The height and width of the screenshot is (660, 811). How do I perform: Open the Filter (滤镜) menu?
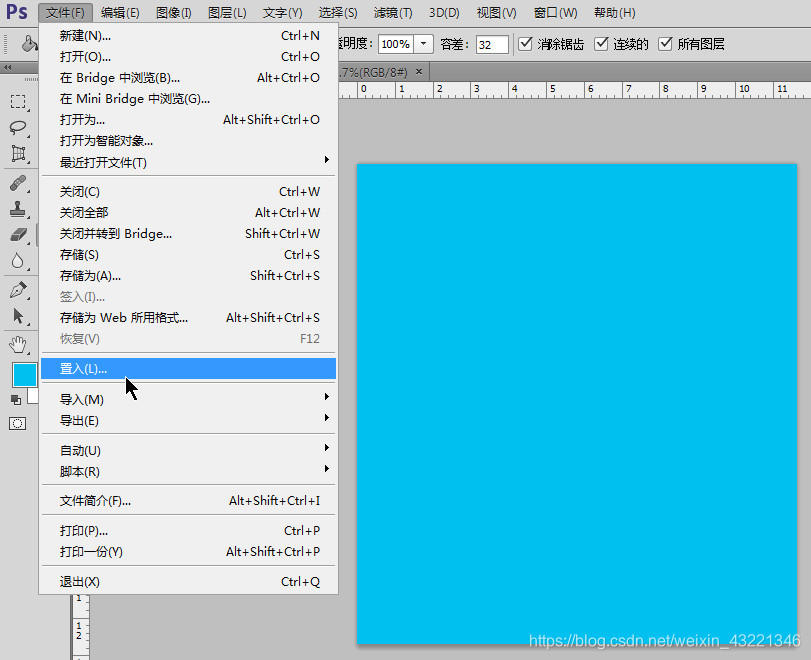pos(393,12)
